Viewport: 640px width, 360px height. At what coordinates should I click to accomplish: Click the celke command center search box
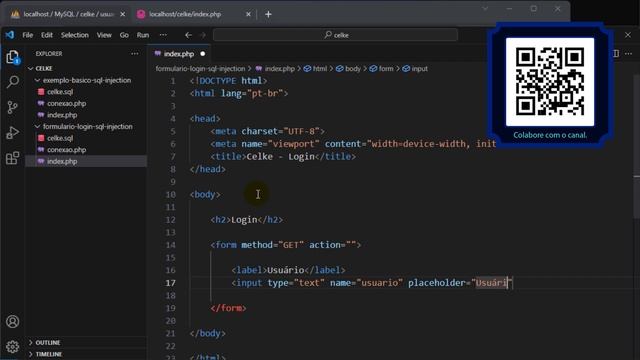click(335, 35)
